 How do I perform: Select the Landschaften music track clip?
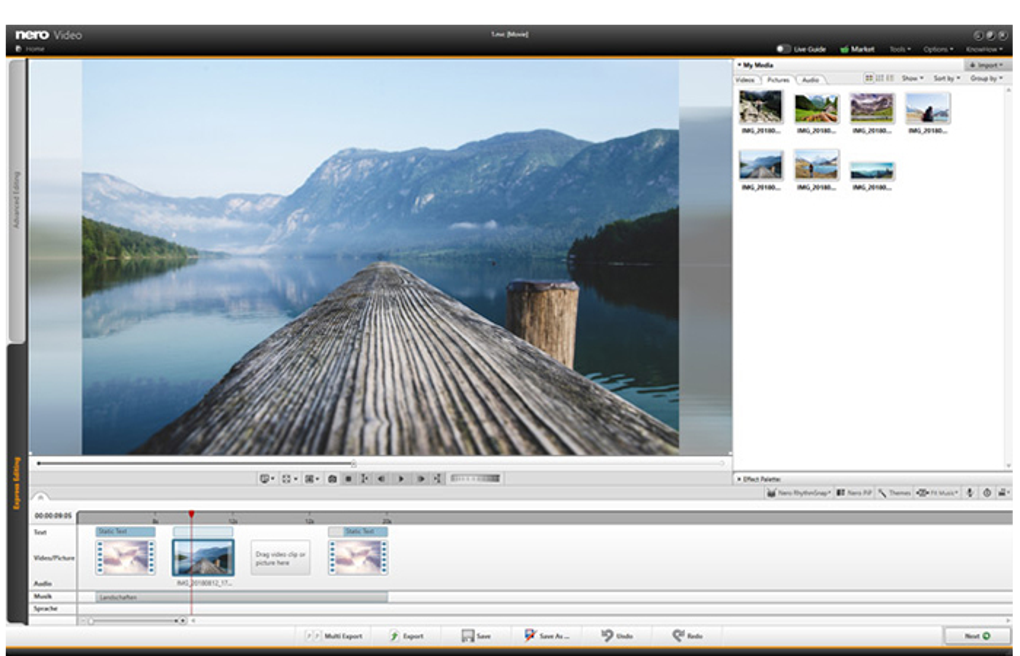click(x=241, y=597)
